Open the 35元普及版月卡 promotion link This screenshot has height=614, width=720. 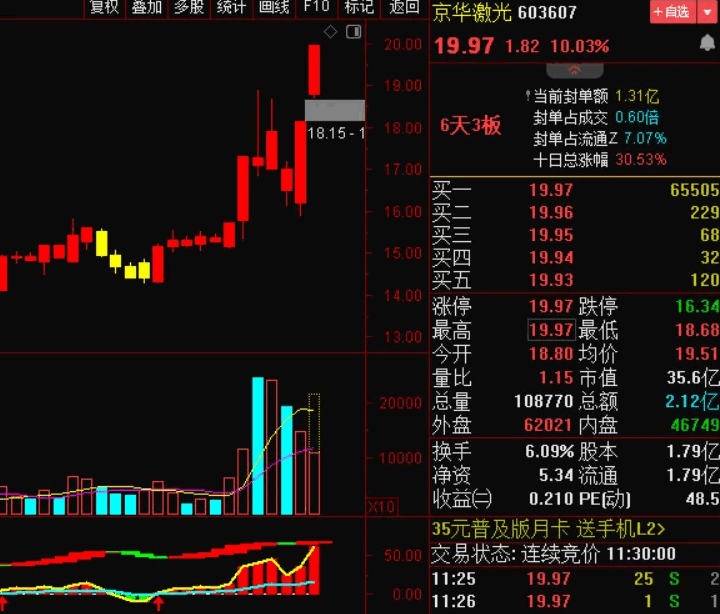coord(548,530)
